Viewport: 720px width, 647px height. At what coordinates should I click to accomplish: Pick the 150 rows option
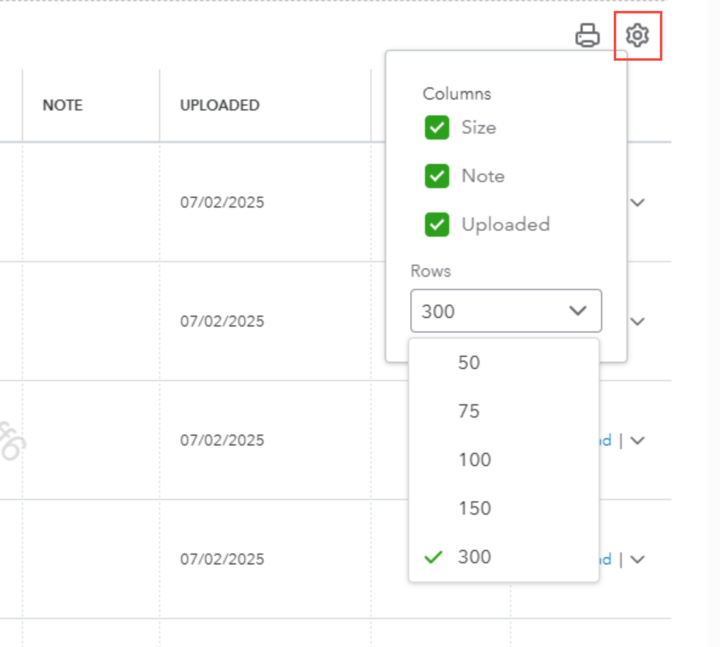click(x=474, y=508)
